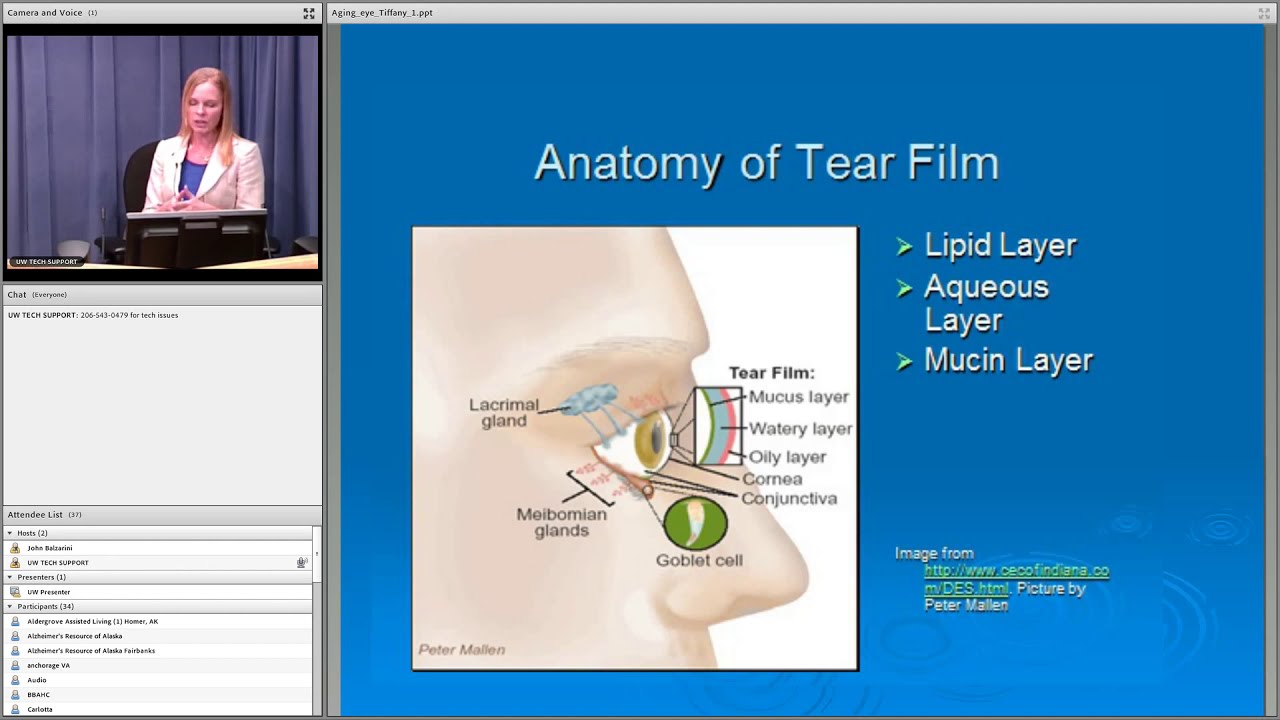
Task: Click the Goblet cell label in diagram
Action: 699,560
